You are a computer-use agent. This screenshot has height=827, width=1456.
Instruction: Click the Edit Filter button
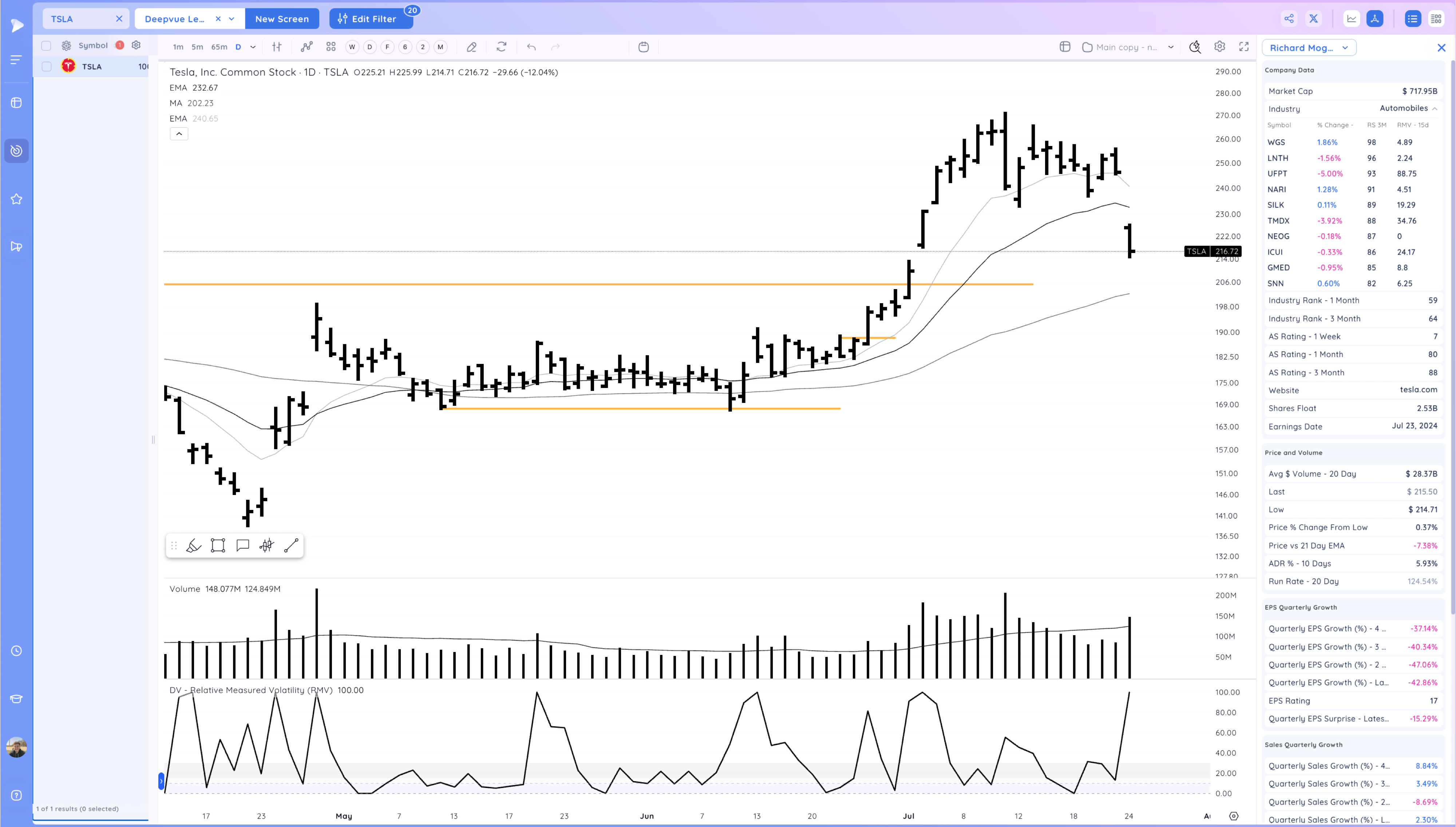371,19
